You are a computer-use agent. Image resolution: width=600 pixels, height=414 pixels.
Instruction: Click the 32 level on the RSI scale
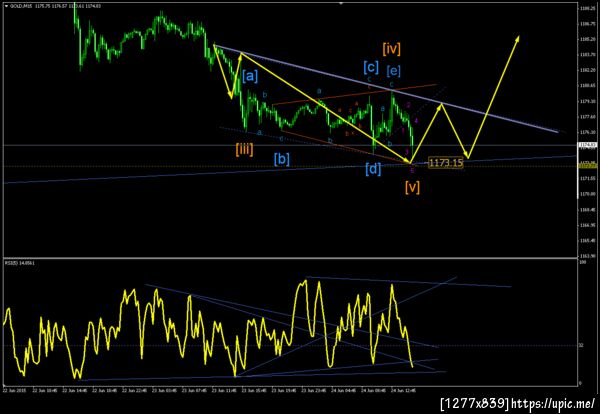(581, 346)
